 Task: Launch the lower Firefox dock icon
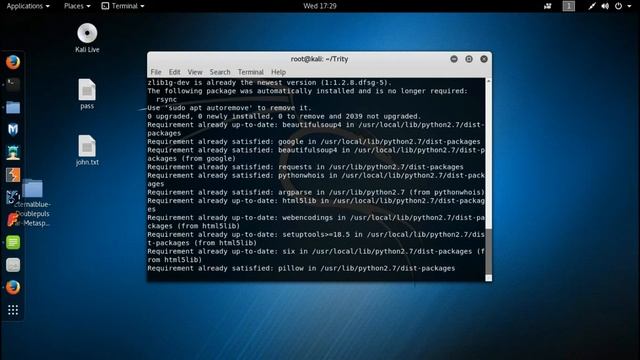13,288
